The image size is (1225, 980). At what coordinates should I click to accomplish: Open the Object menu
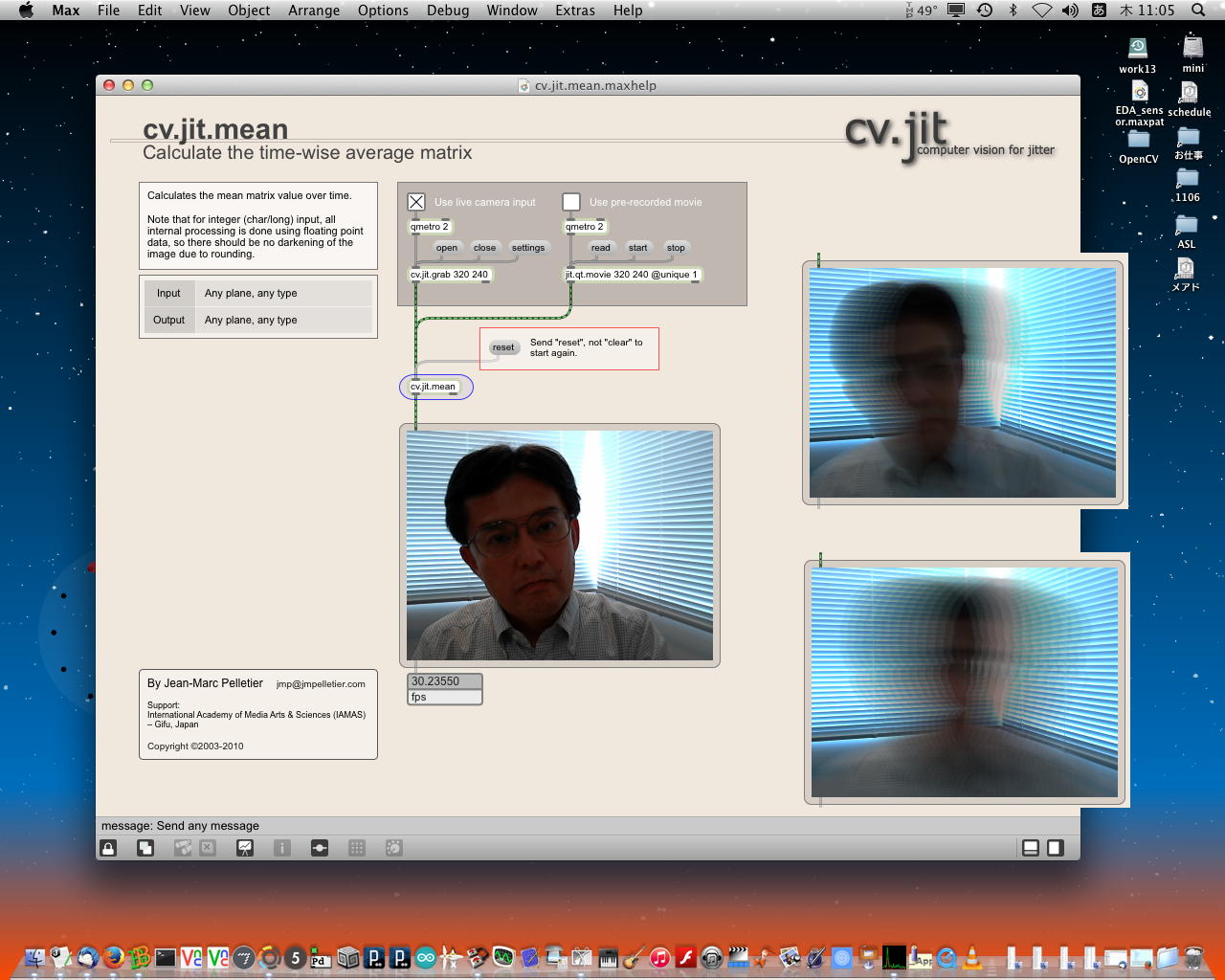tap(249, 10)
